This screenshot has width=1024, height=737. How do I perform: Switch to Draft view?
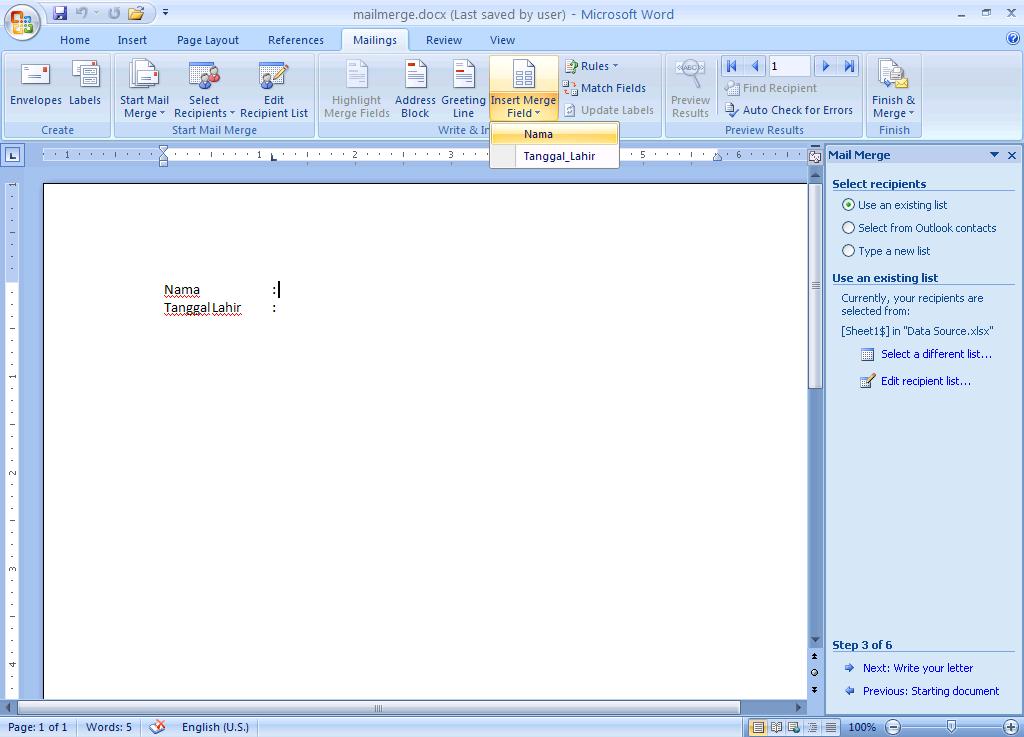coord(831,727)
